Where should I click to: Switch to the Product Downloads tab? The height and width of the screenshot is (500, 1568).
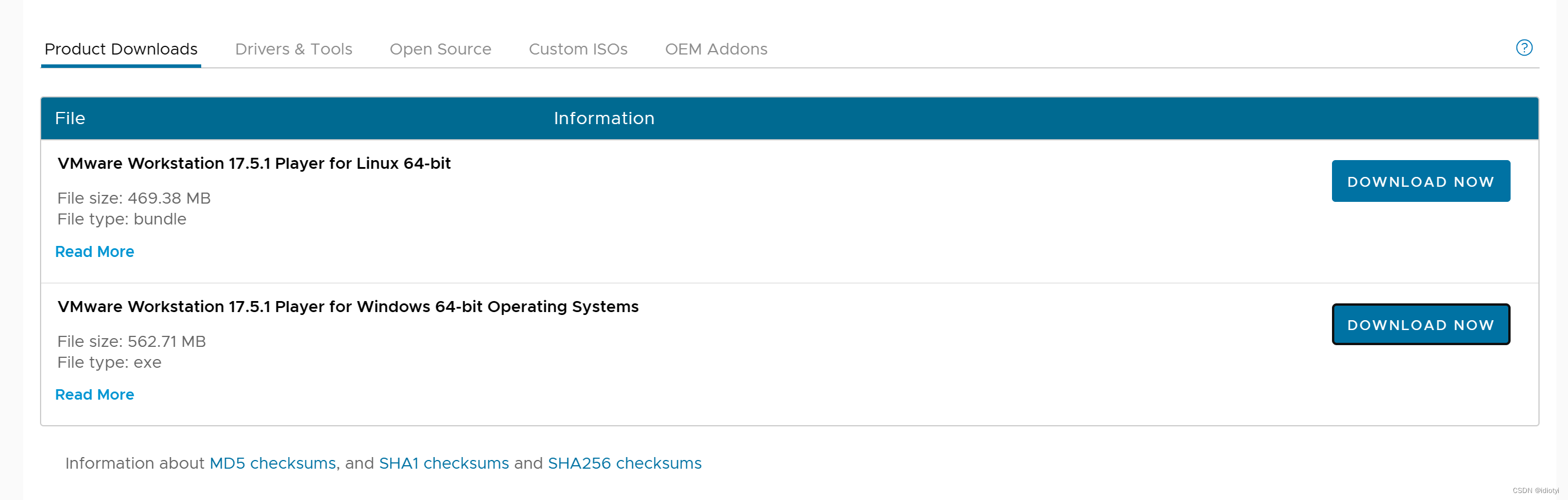click(x=121, y=49)
